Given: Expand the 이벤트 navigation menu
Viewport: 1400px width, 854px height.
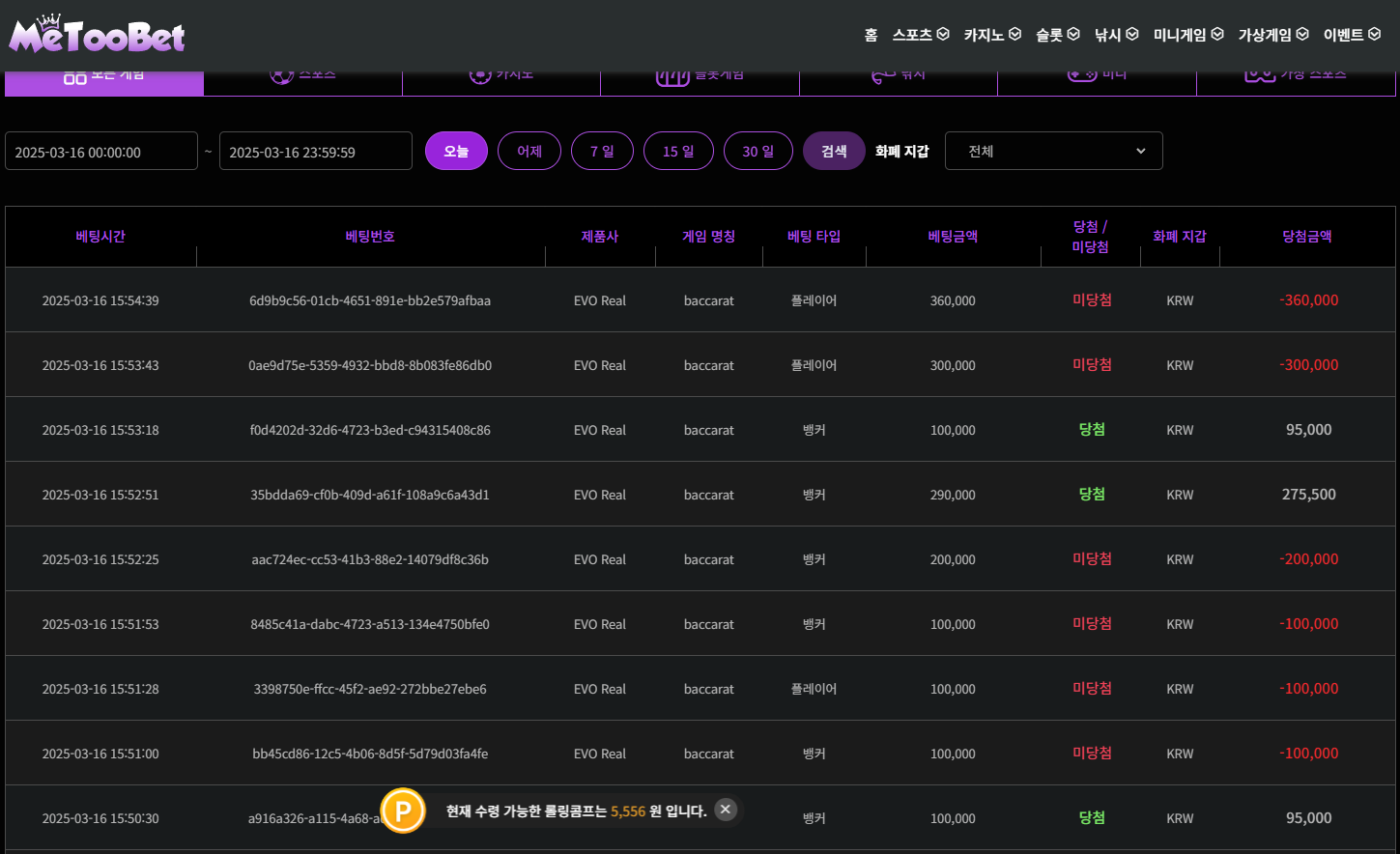Looking at the screenshot, I should click(x=1353, y=35).
